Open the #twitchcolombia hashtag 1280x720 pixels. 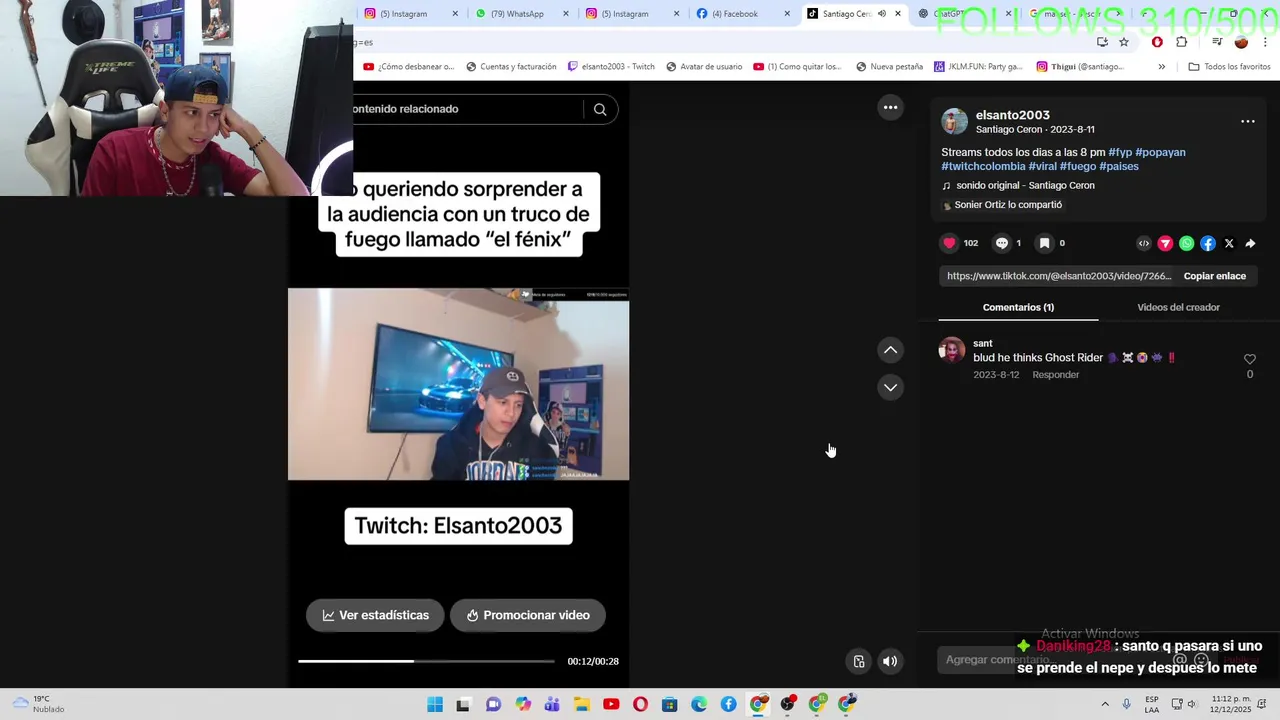(983, 166)
